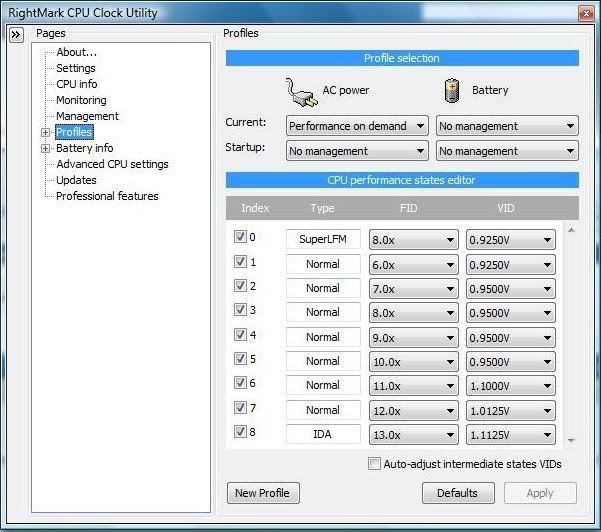The image size is (601, 532).
Task: Open the 0.9500V VID dropdown for index 4
Action: coord(511,338)
